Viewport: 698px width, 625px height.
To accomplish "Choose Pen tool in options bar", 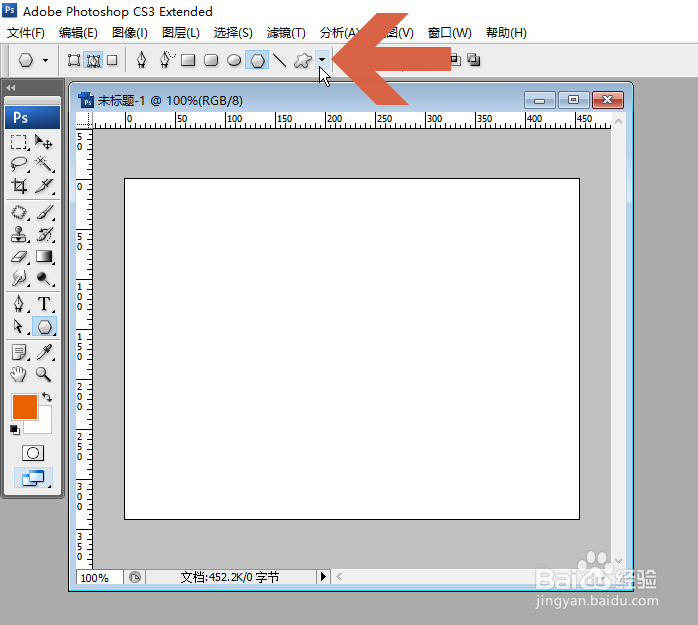I will (142, 60).
